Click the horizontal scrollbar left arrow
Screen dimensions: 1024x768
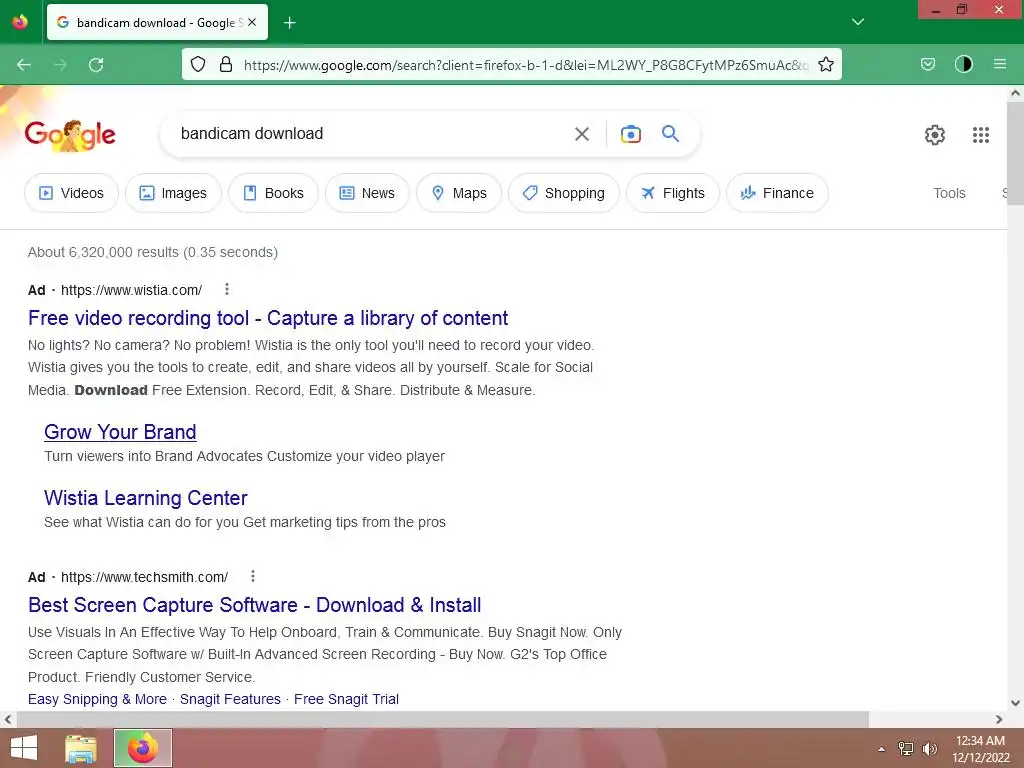[x=8, y=720]
